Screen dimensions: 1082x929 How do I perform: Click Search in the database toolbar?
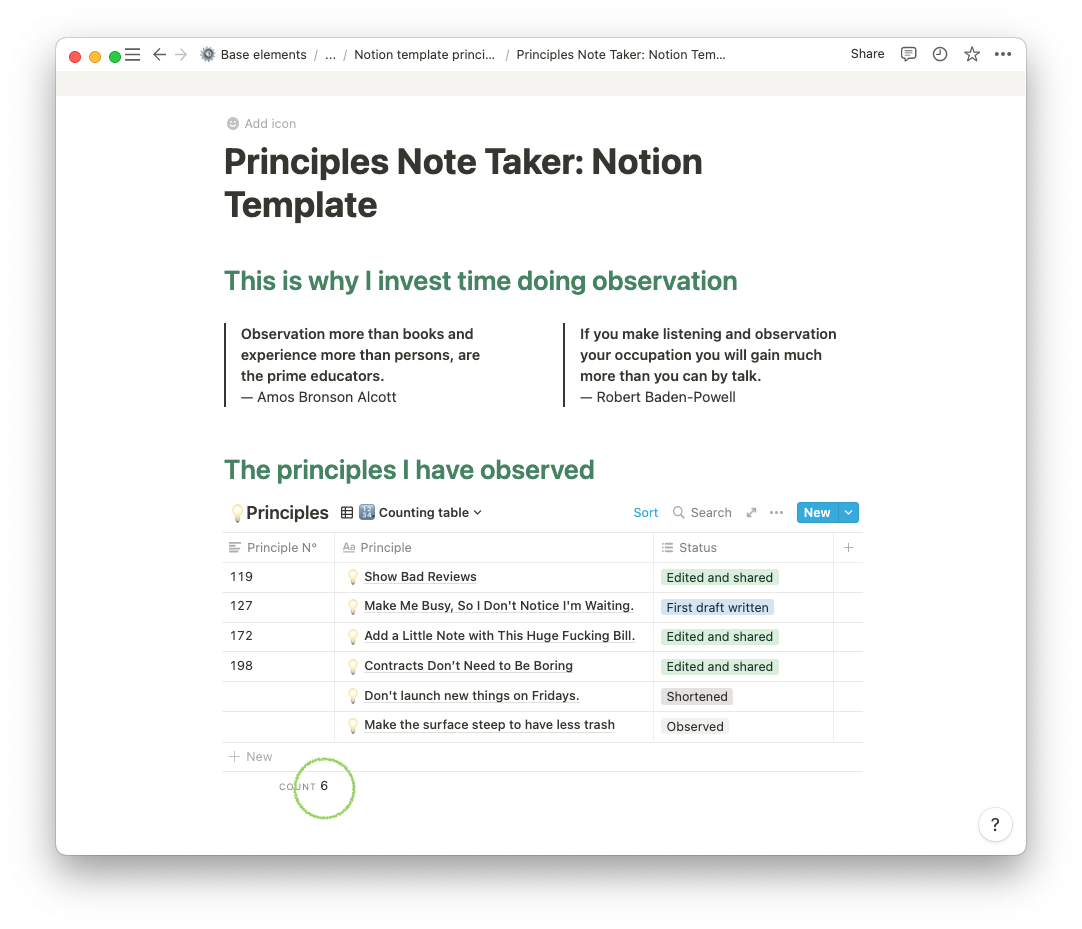[702, 513]
